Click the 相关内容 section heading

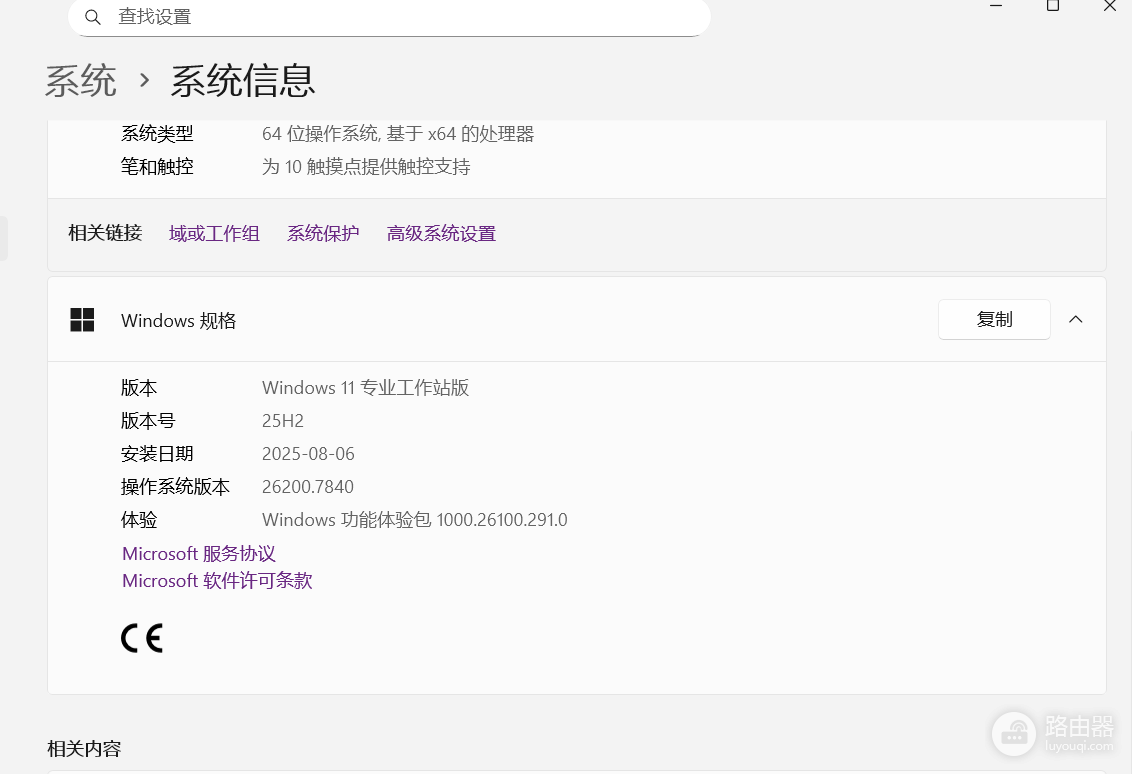(84, 749)
